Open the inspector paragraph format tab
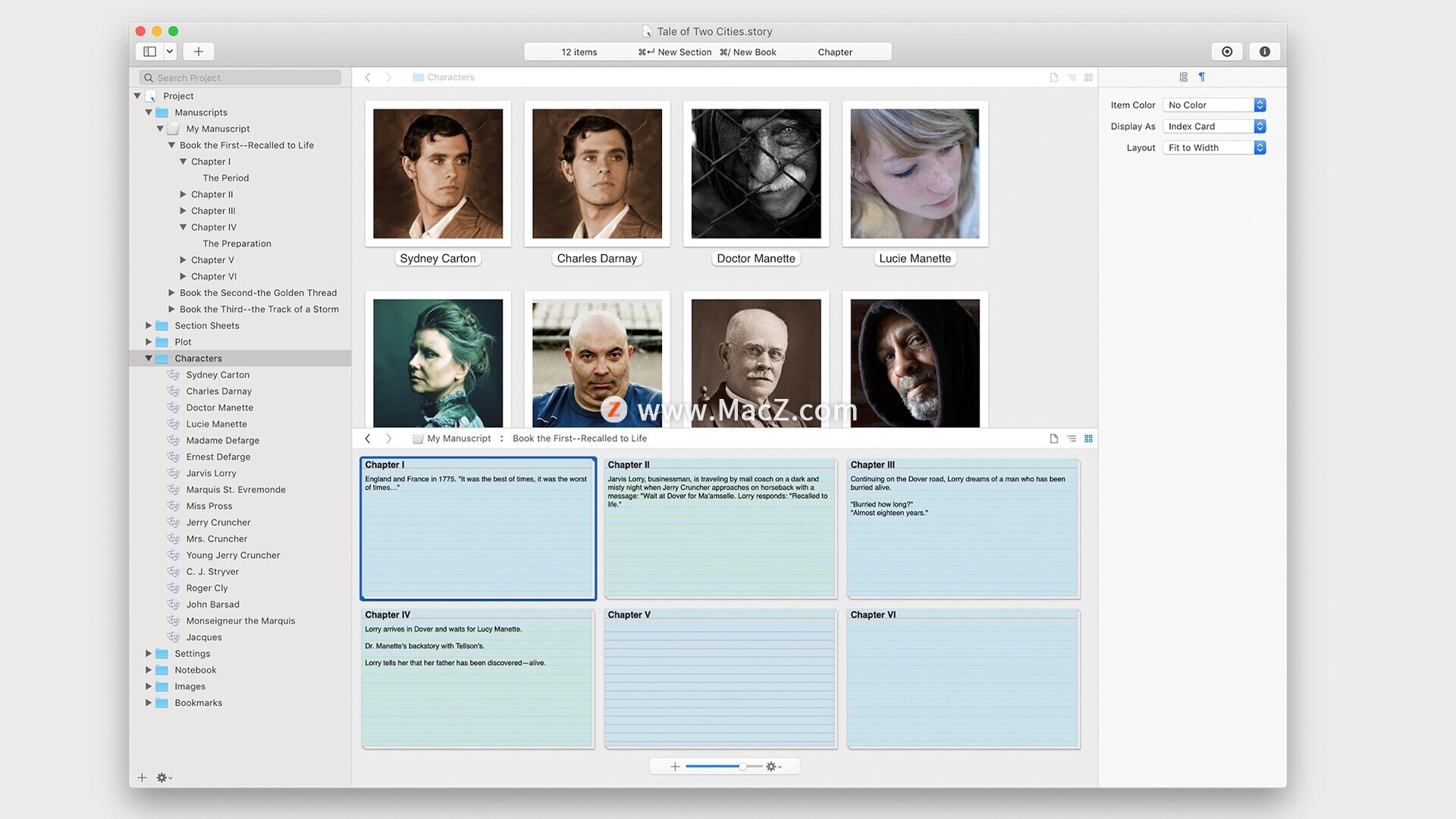1456x819 pixels. point(1202,77)
